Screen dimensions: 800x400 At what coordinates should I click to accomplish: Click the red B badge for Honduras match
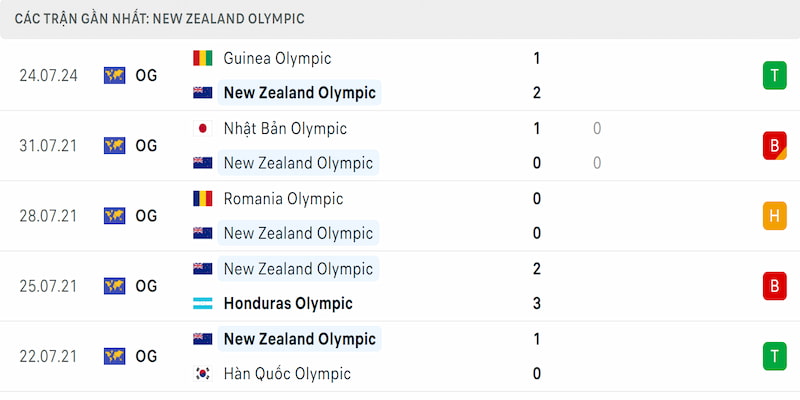774,286
